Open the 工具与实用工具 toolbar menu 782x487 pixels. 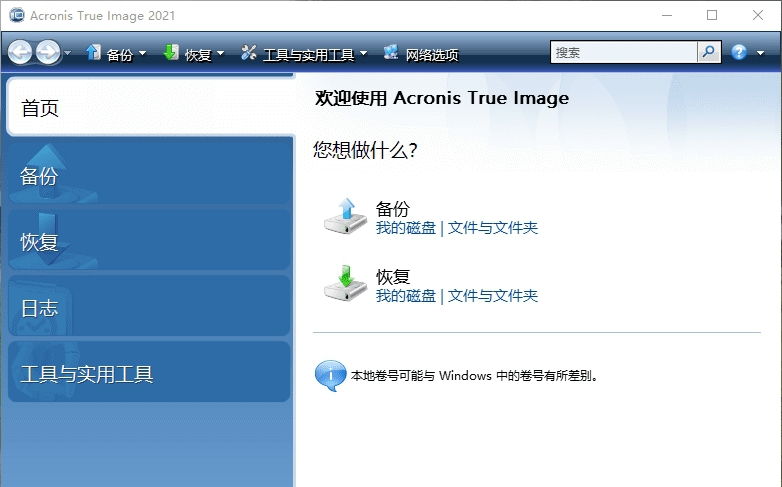pos(308,54)
